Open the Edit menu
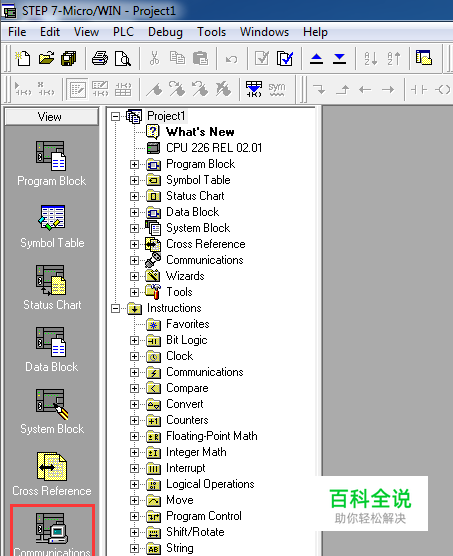 click(50, 32)
